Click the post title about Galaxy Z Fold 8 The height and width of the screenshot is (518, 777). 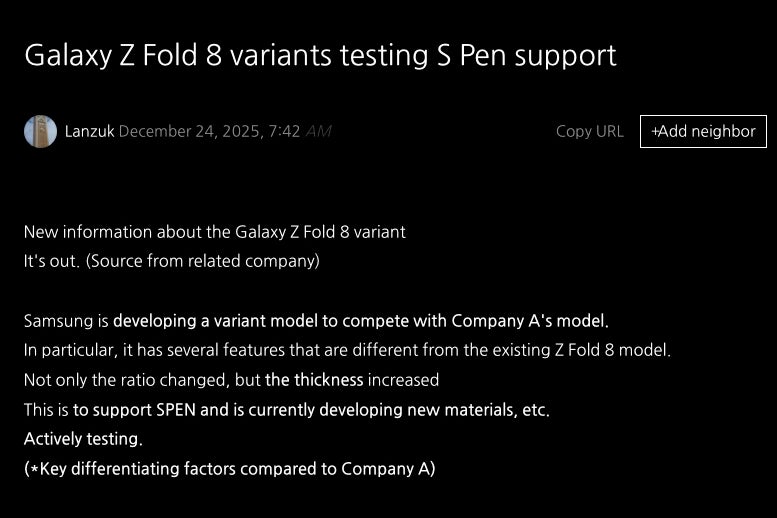320,55
